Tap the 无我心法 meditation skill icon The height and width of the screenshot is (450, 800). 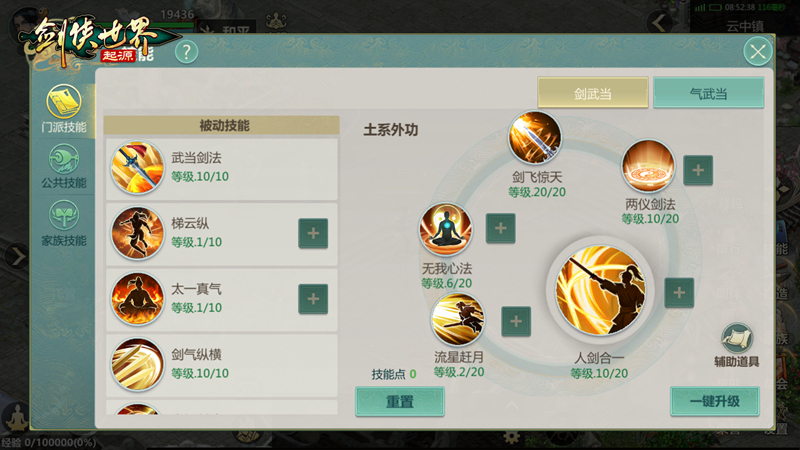[x=445, y=229]
